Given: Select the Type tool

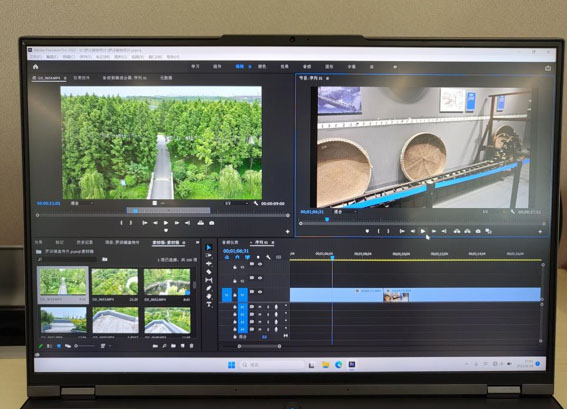Looking at the screenshot, I should click(x=209, y=304).
